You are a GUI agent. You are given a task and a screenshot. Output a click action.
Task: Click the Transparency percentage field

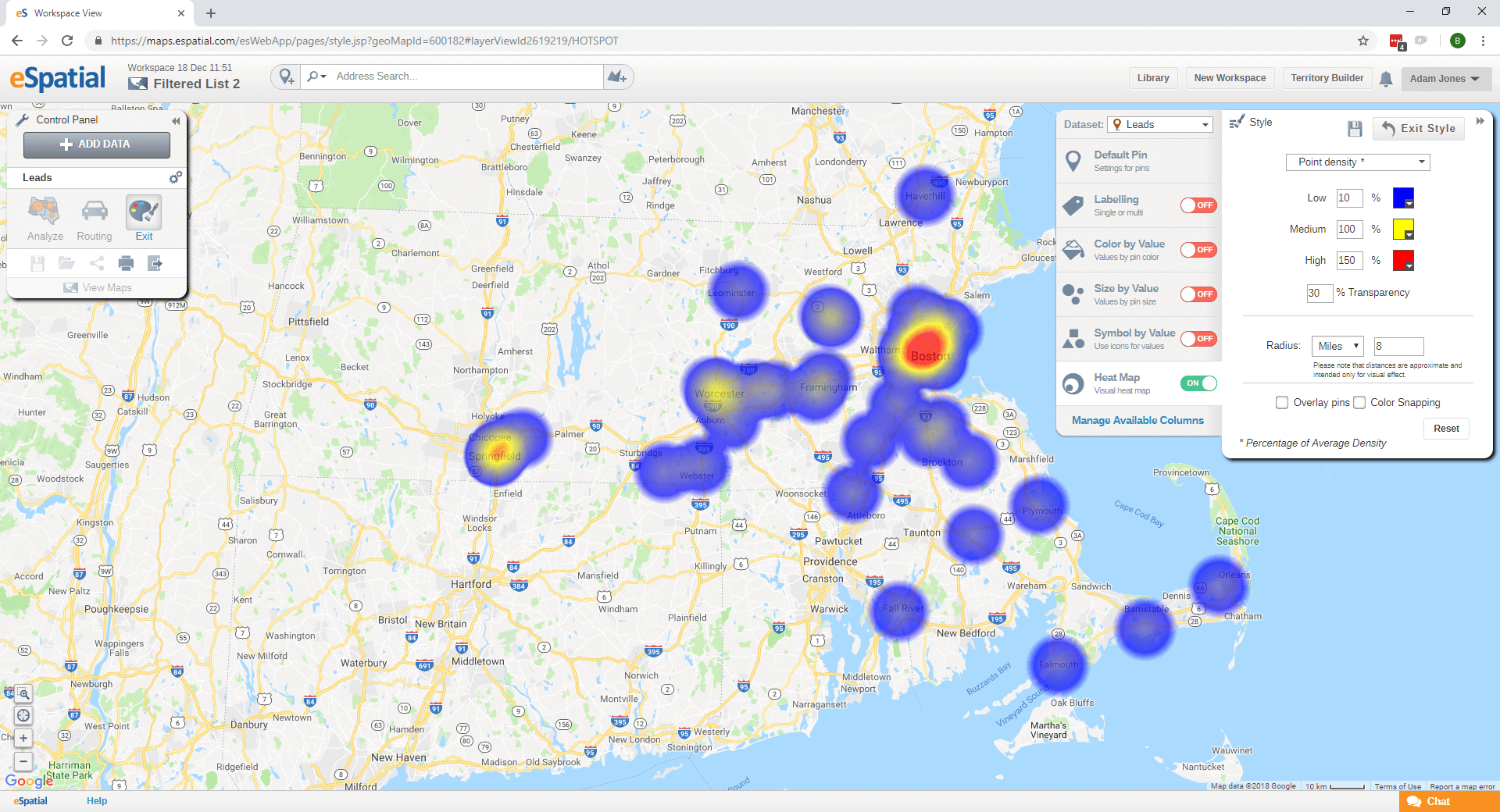click(1320, 293)
